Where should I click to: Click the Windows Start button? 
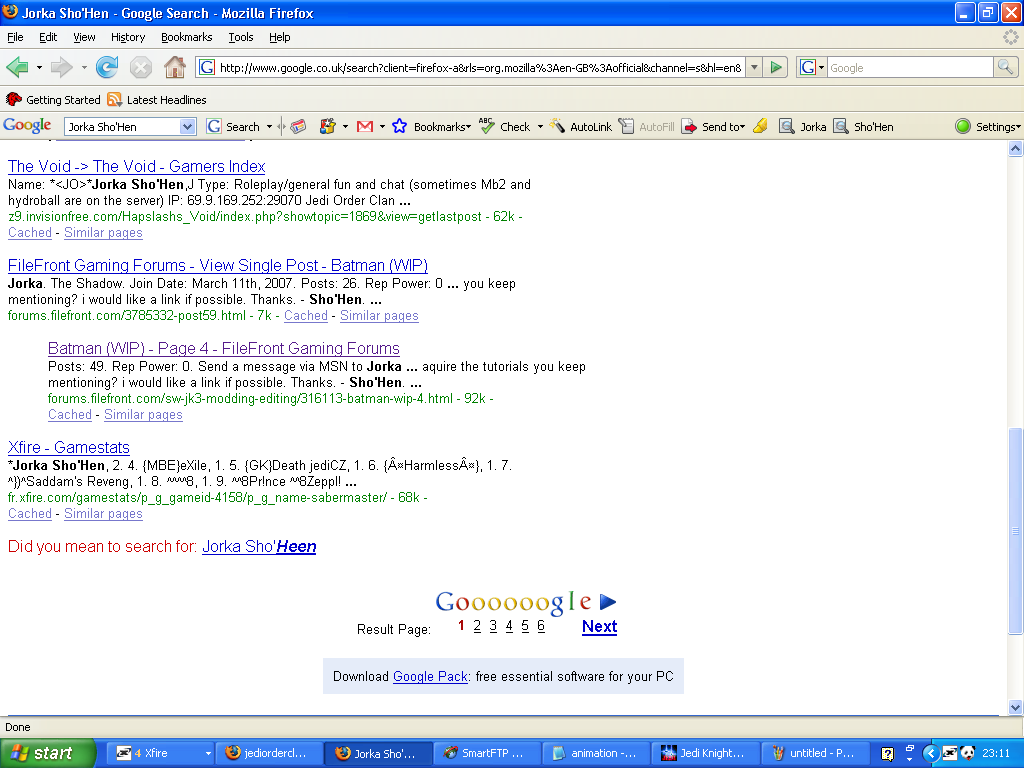pos(47,753)
